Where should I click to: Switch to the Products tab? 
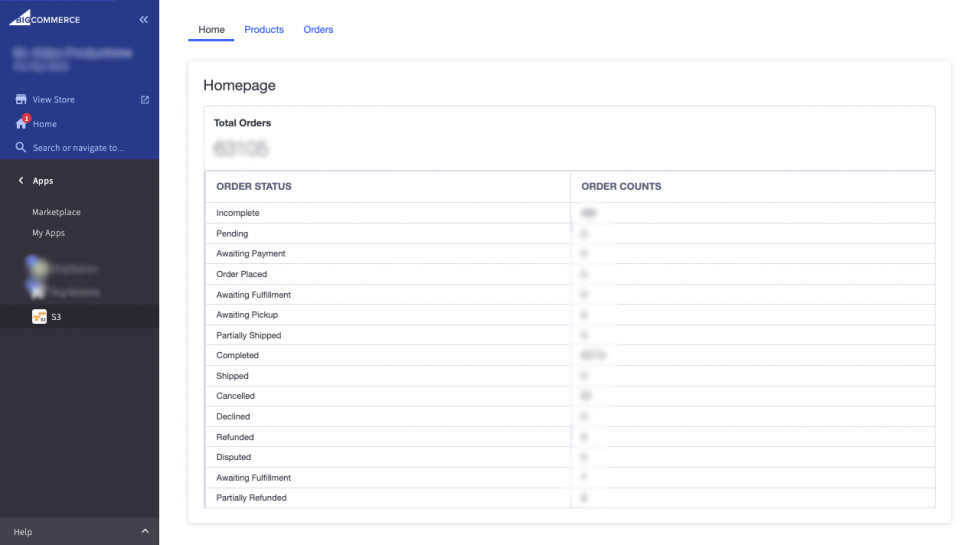pyautogui.click(x=264, y=30)
